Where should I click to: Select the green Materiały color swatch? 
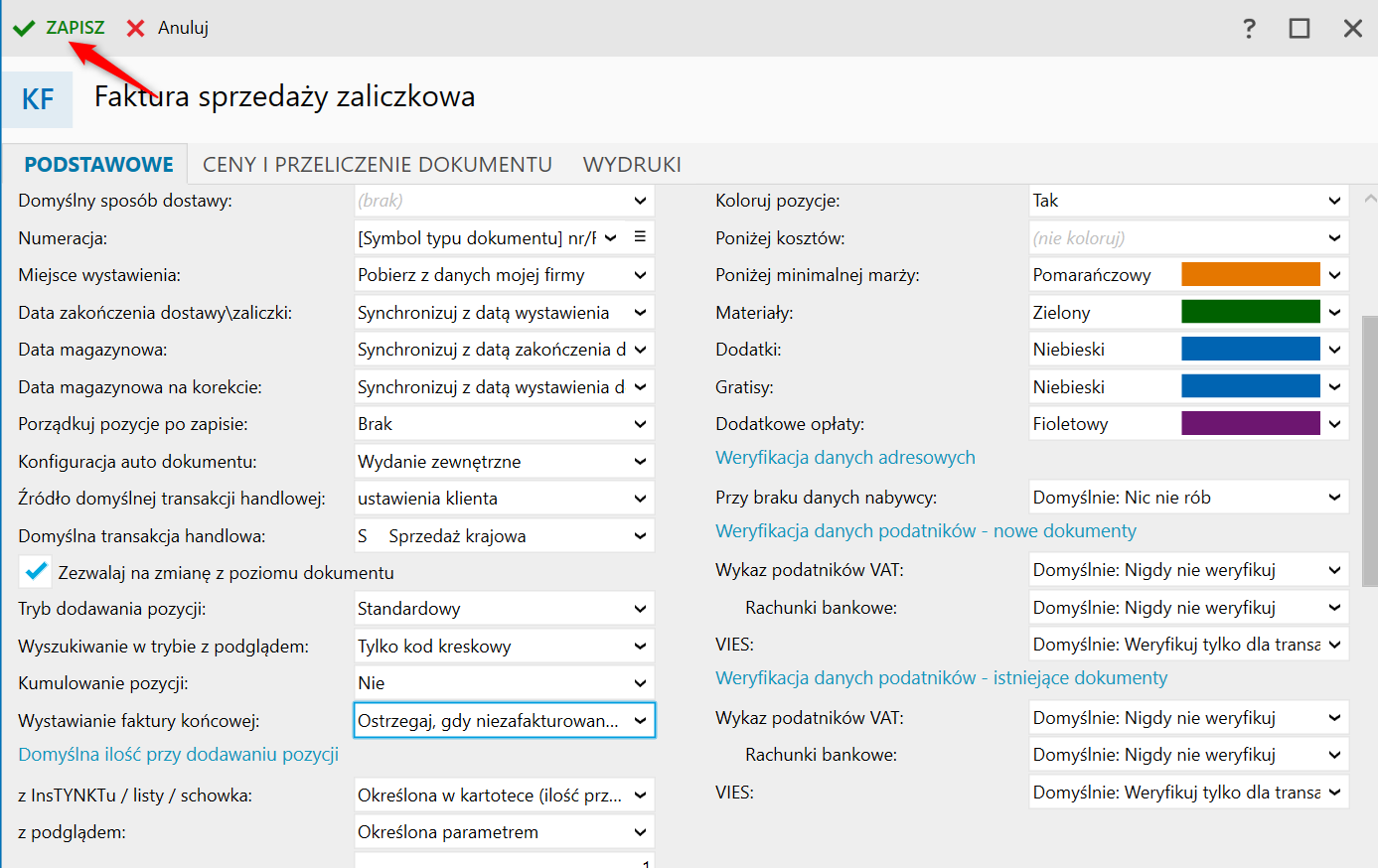pos(1250,312)
